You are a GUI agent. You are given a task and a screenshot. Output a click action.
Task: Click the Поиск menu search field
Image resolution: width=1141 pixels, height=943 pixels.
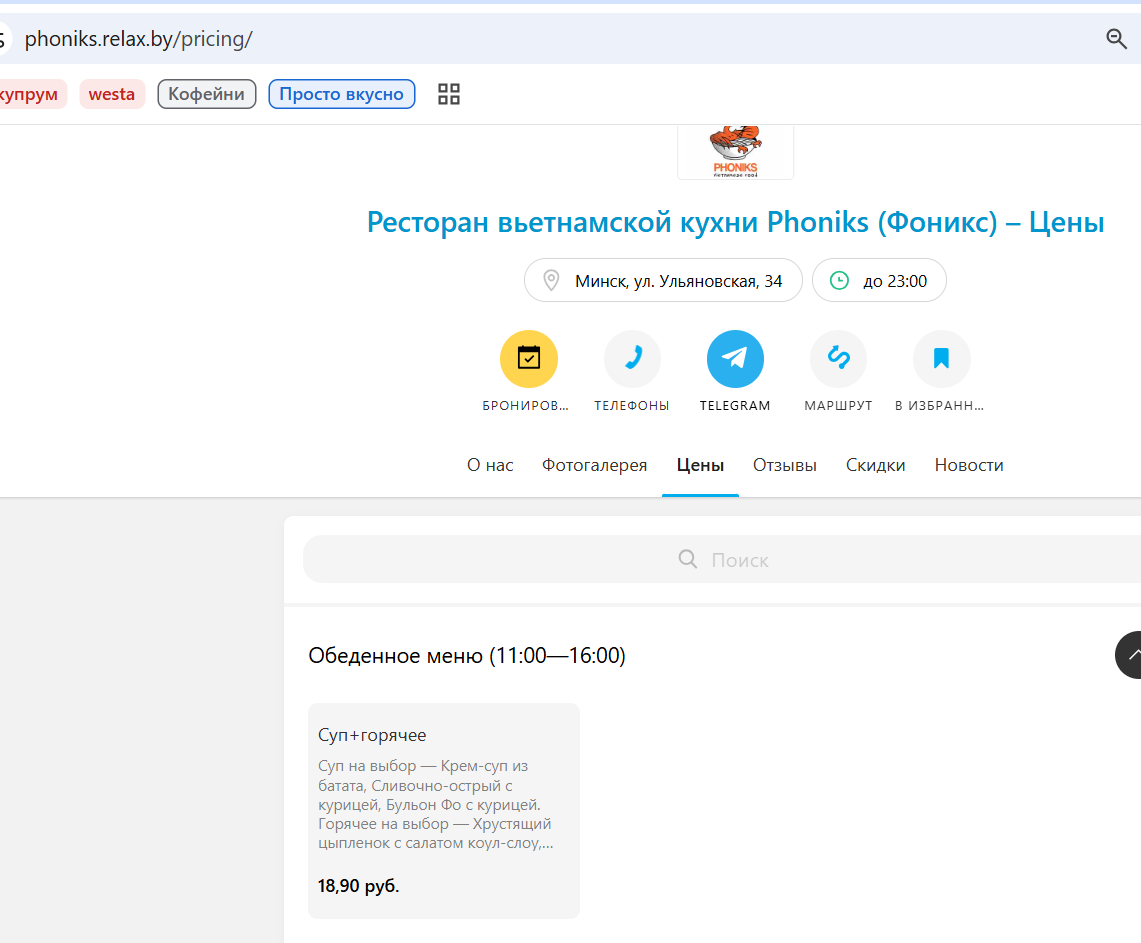(722, 559)
